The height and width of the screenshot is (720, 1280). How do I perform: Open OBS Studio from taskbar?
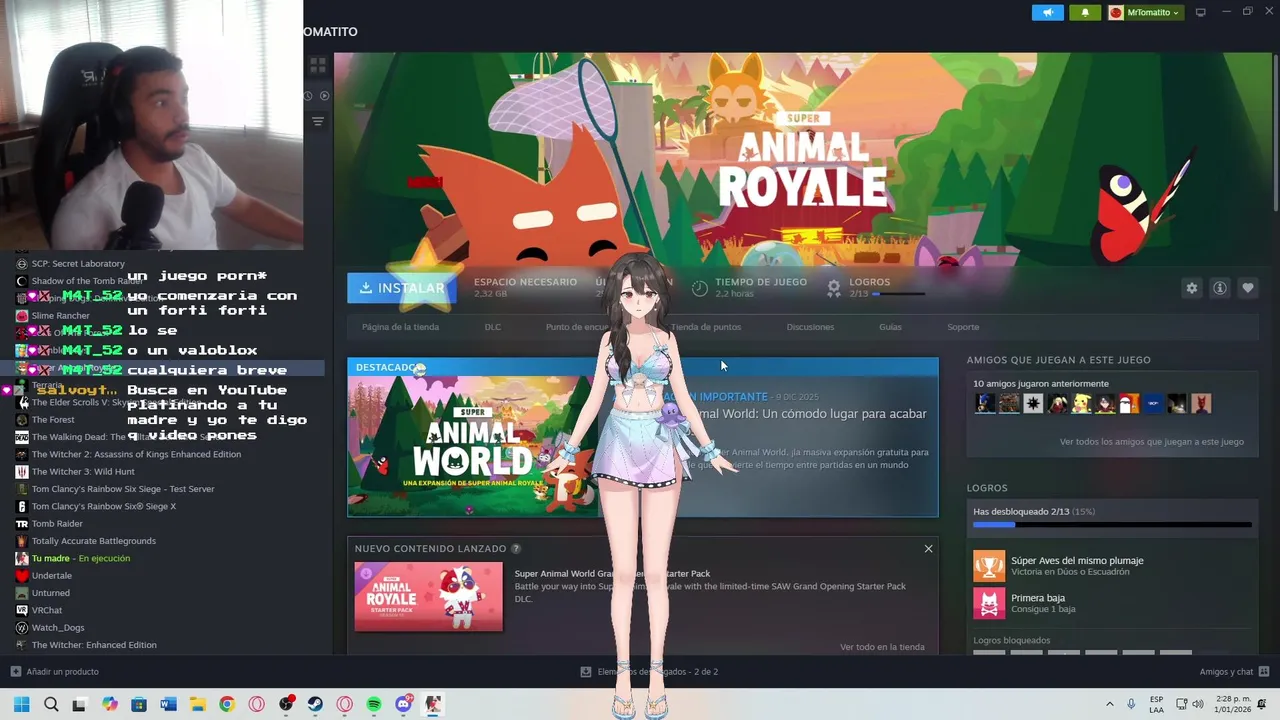(286, 704)
